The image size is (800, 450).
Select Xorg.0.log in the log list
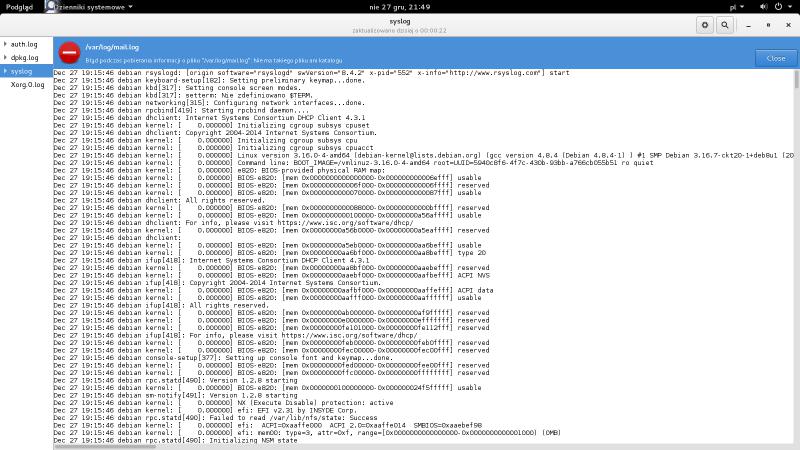(27, 85)
